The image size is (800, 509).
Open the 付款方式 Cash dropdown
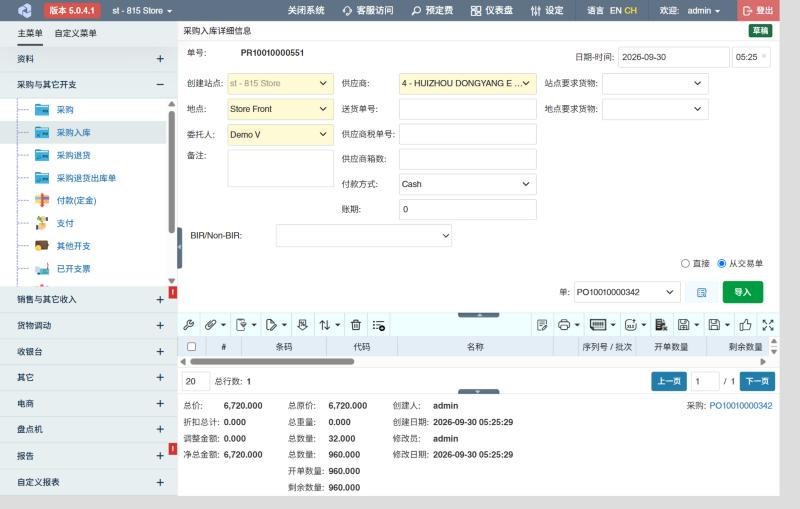pyautogui.click(x=467, y=184)
